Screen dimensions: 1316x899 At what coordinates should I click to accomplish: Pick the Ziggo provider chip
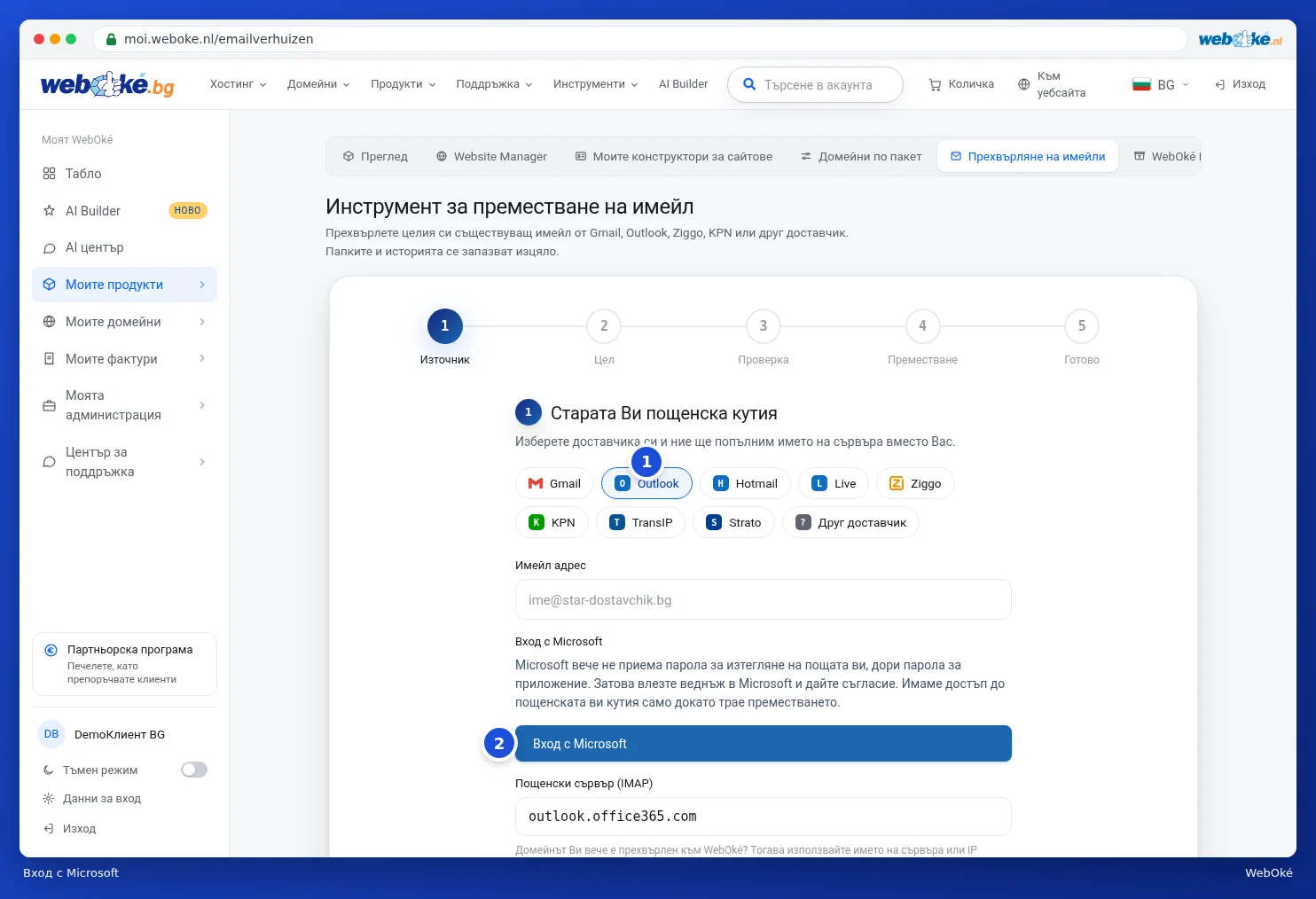[915, 484]
